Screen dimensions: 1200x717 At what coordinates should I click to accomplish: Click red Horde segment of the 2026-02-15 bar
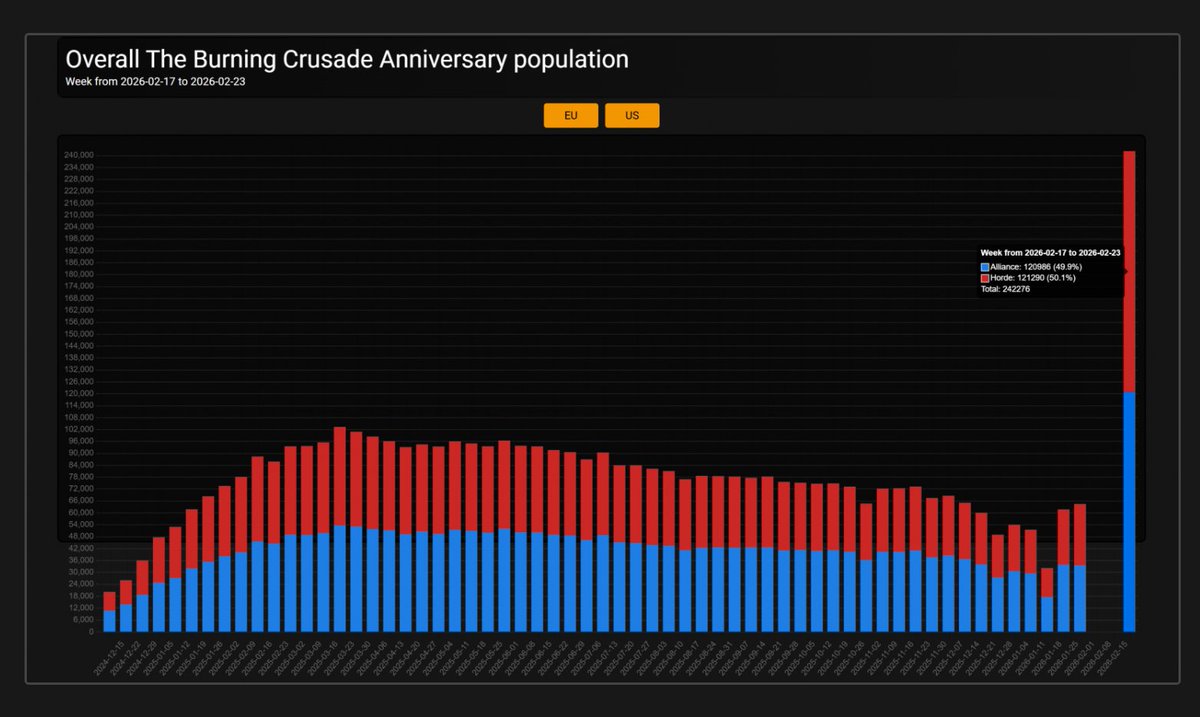[1129, 271]
